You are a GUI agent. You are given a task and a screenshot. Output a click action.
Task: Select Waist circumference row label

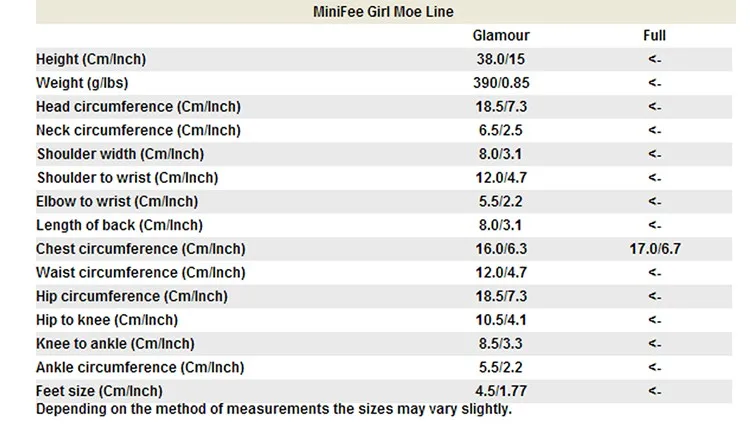coord(141,273)
